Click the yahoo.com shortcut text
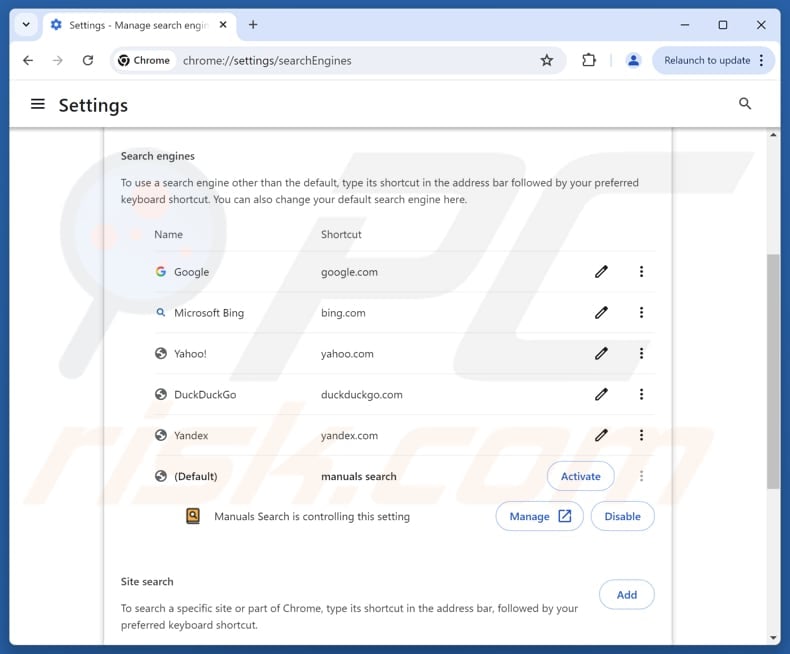The height and width of the screenshot is (654, 790). [347, 354]
